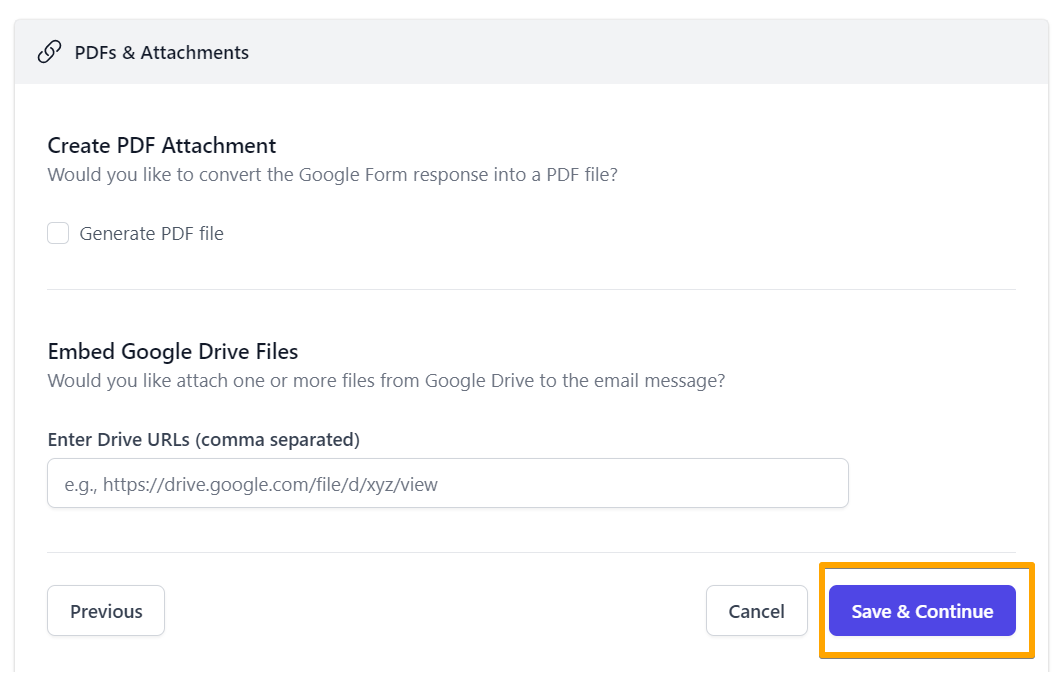Click the PDF conversion question description text
The image size is (1057, 673).
click(x=332, y=175)
